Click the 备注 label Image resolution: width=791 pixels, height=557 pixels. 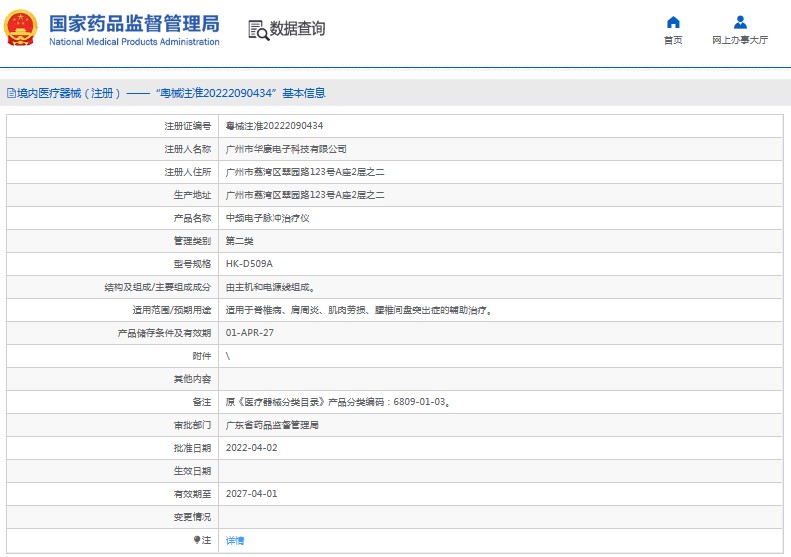(x=202, y=402)
